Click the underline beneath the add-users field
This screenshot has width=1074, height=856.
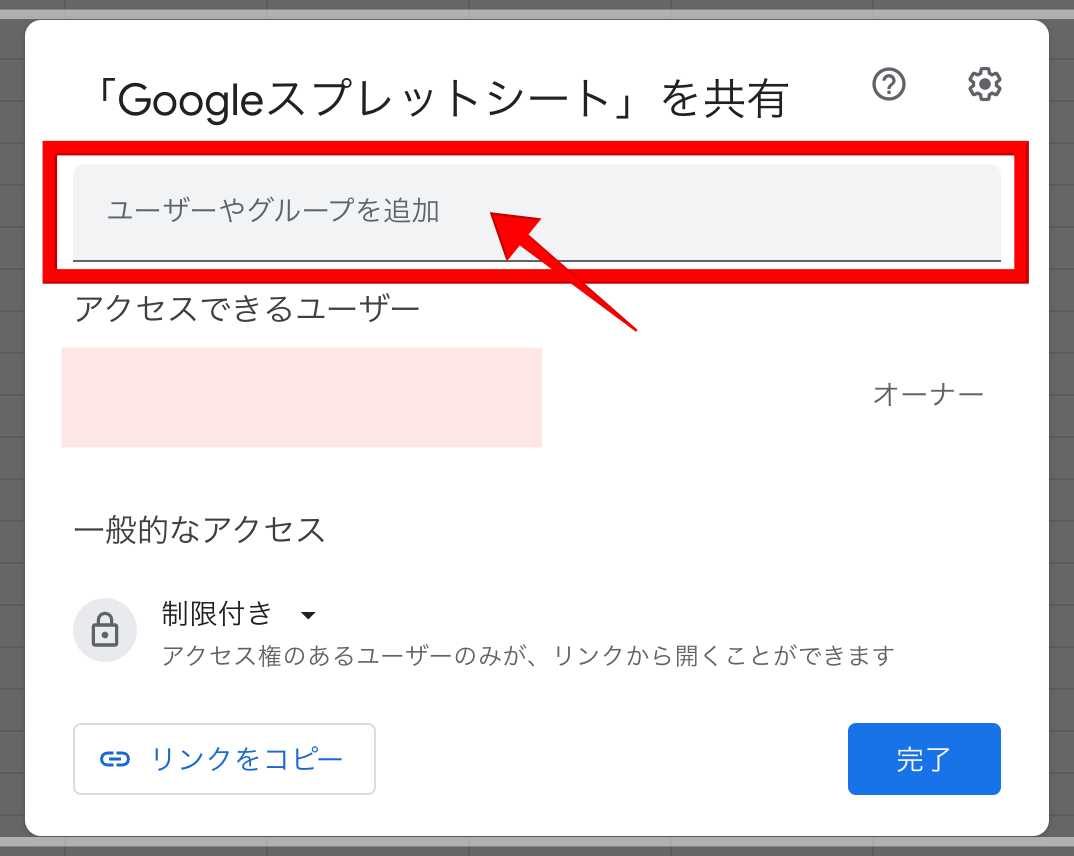point(537,261)
